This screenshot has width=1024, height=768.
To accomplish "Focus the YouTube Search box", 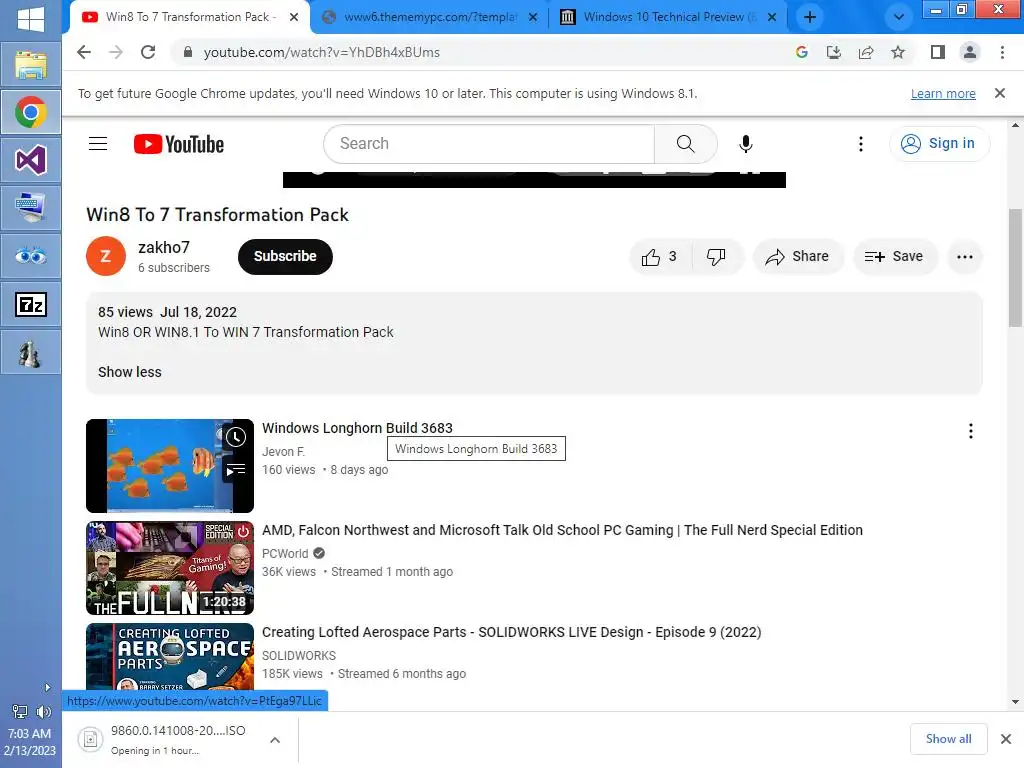I will (x=488, y=144).
